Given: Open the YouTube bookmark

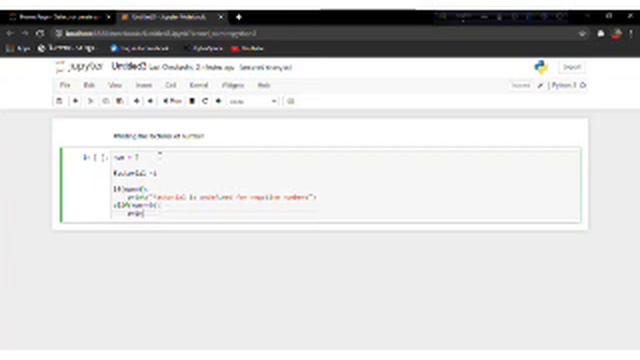Looking at the screenshot, I should 247,49.
